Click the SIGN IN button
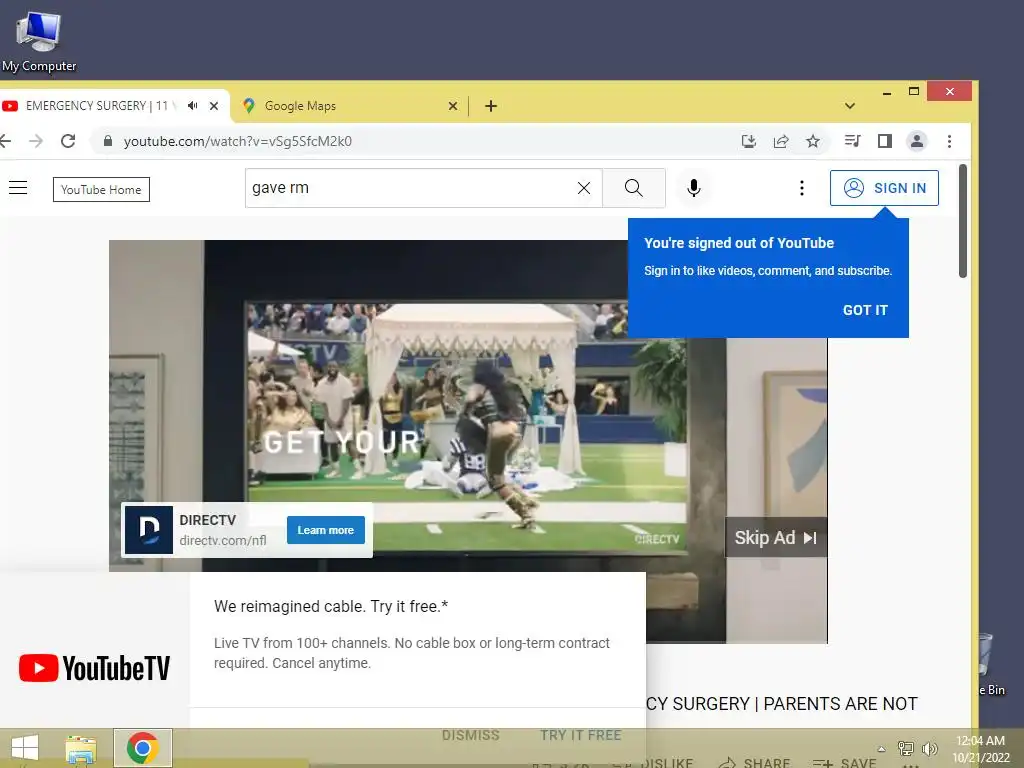This screenshot has width=1024, height=768. click(x=884, y=188)
